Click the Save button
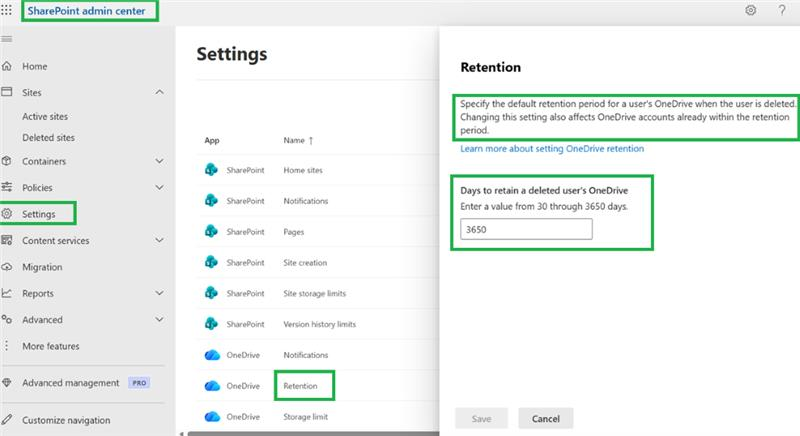This screenshot has width=800, height=436. click(481, 419)
